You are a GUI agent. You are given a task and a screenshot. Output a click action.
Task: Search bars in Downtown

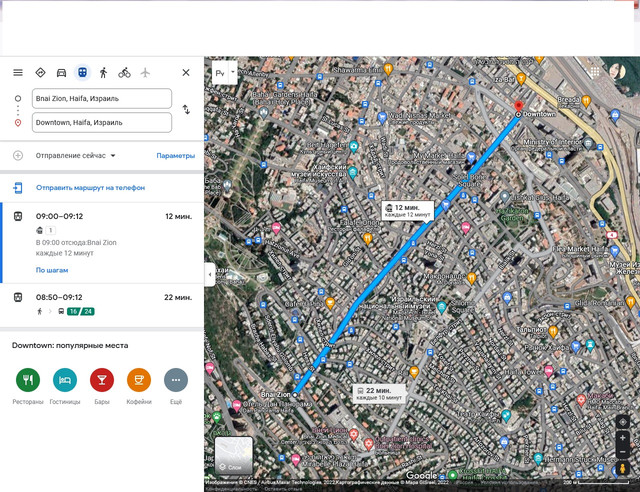coord(102,380)
